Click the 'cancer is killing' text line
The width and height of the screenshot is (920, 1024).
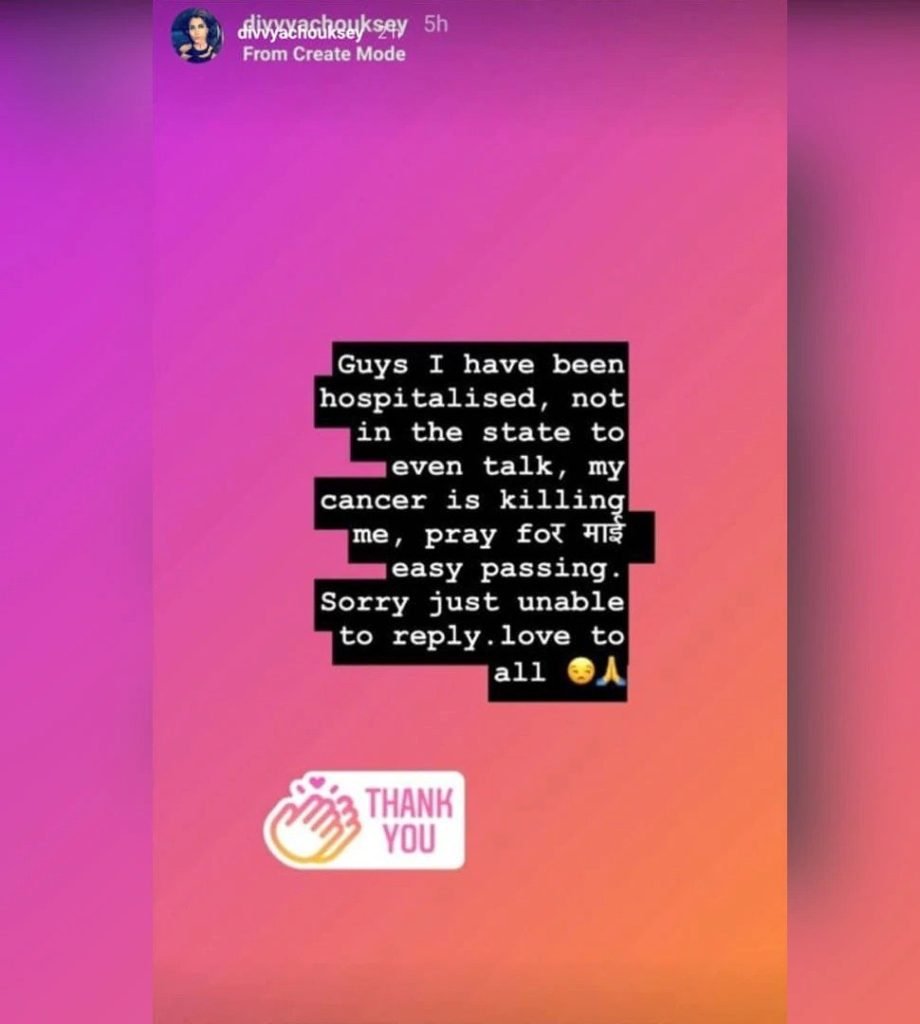(x=472, y=500)
